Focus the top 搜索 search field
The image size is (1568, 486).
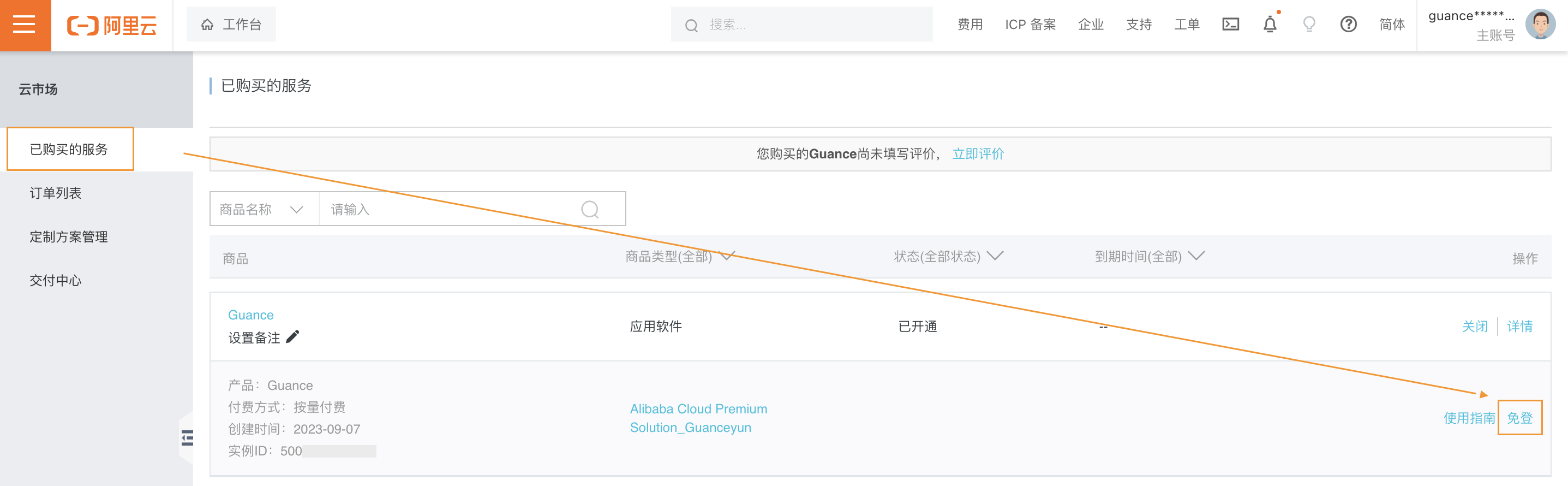point(801,25)
